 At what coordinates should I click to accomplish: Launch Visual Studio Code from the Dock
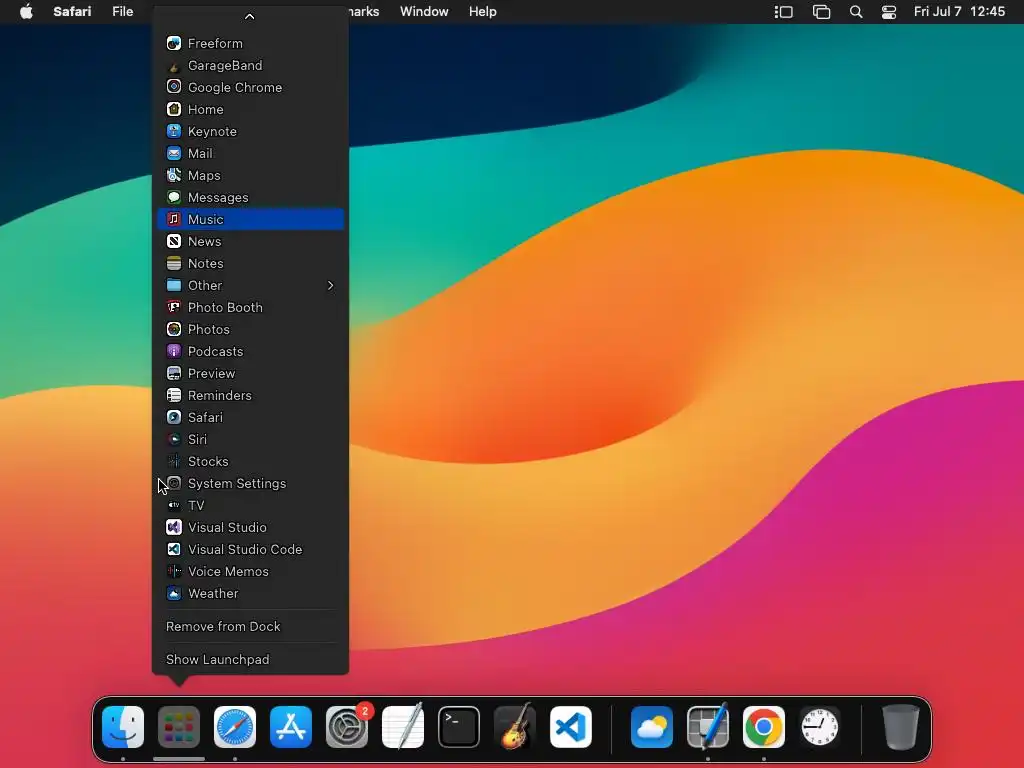(571, 727)
